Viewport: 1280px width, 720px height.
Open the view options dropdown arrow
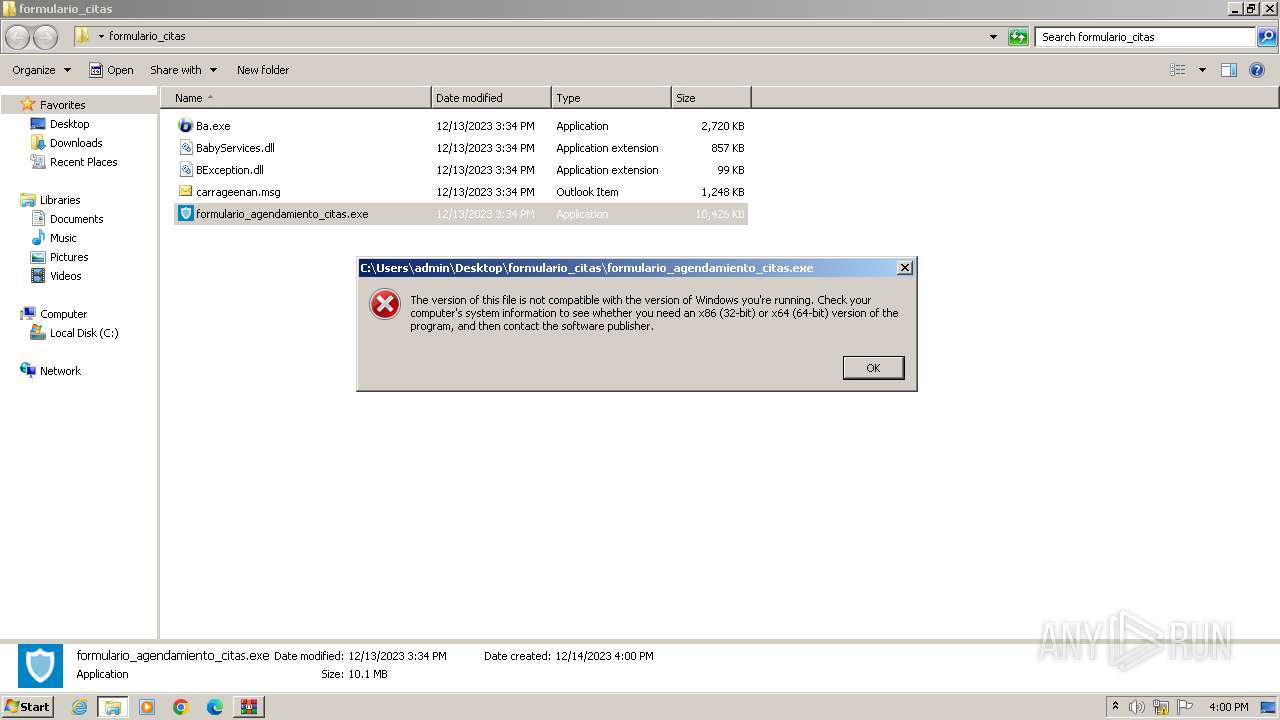(1202, 70)
